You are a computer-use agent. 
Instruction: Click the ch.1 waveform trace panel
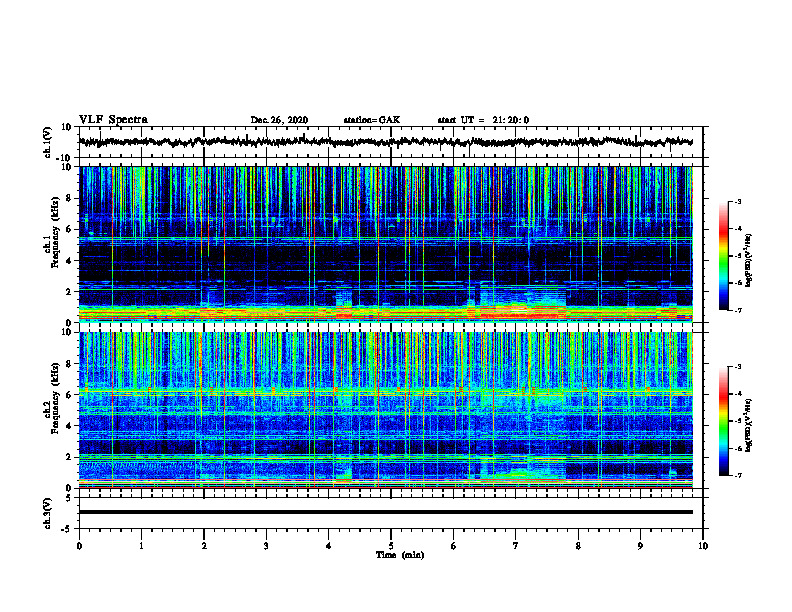391,142
